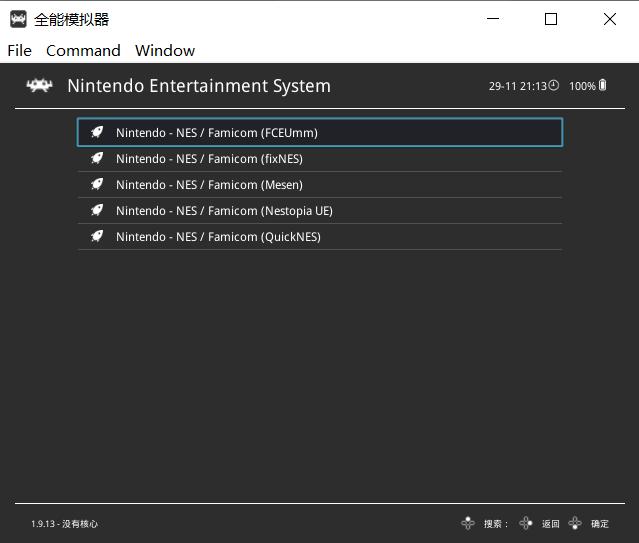Open the Window menu
Viewport: 639px width, 543px height.
pyautogui.click(x=165, y=50)
